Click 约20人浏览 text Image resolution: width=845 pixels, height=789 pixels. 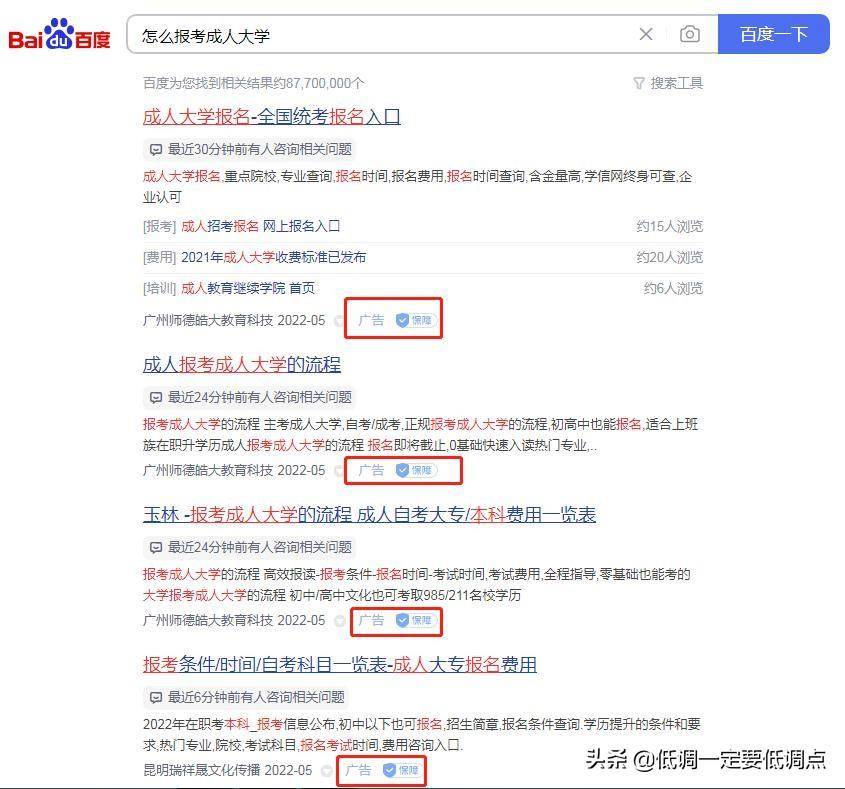click(669, 257)
